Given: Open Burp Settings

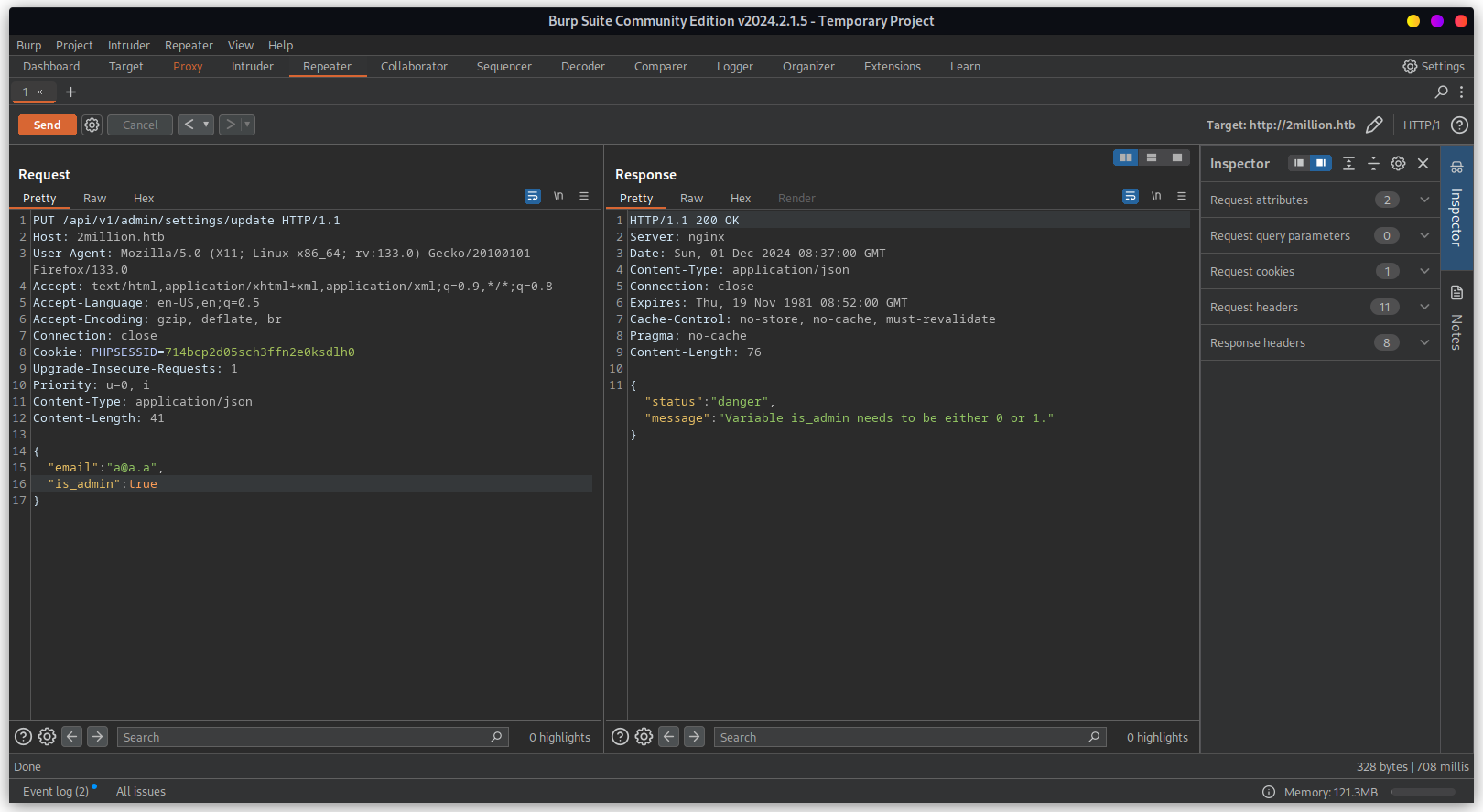Looking at the screenshot, I should coord(1434,66).
